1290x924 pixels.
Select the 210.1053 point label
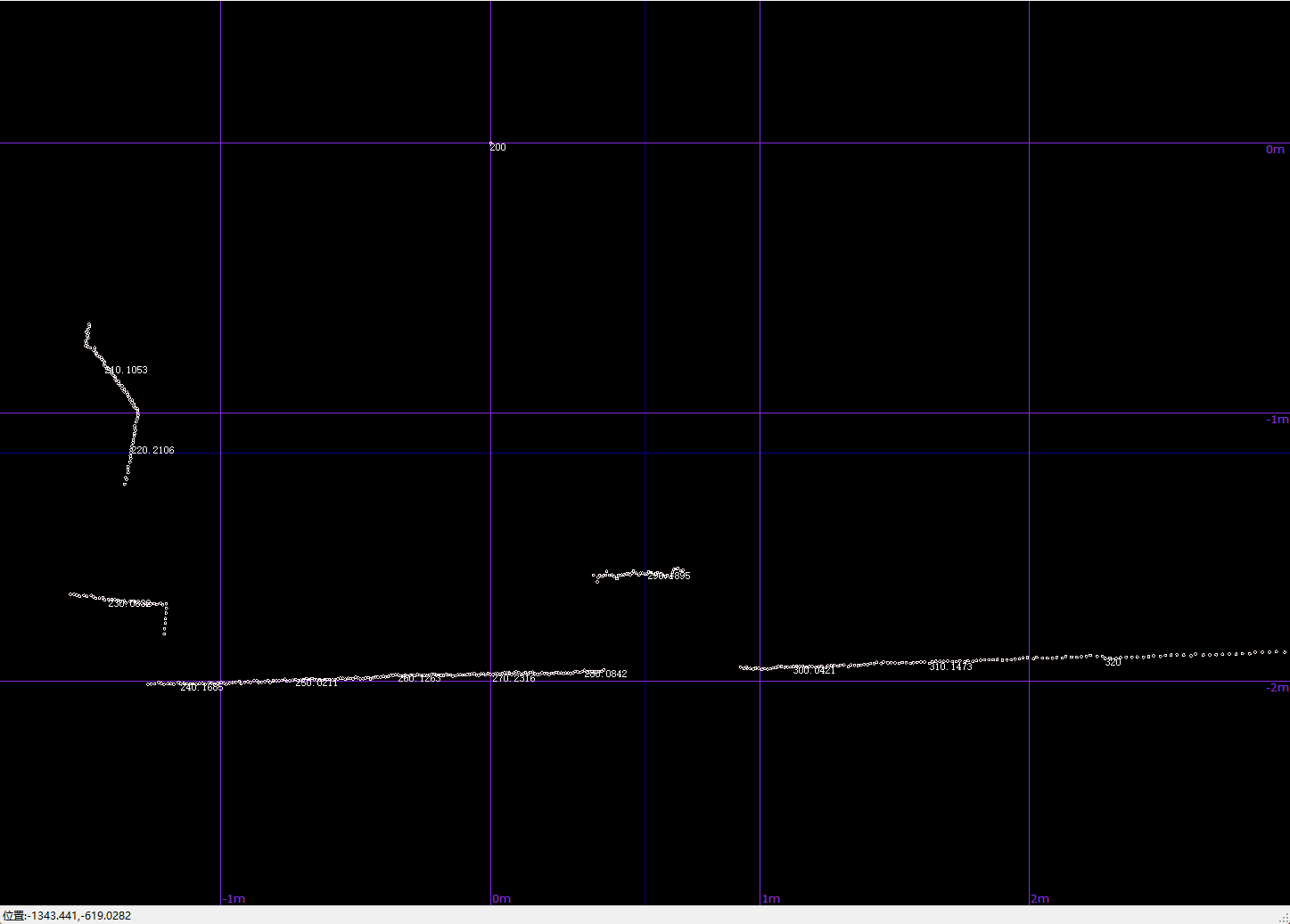coord(127,370)
